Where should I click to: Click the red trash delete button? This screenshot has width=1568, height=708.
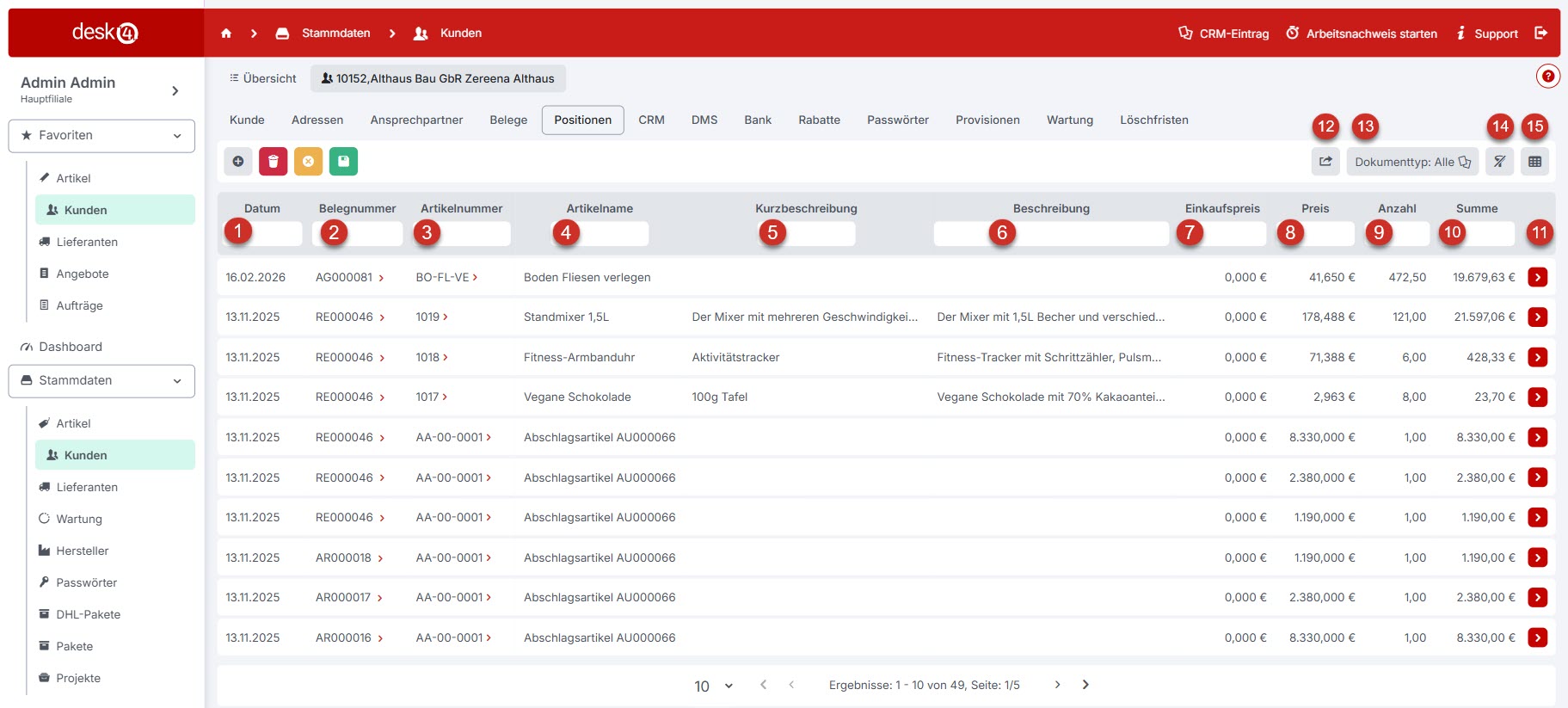click(x=273, y=162)
